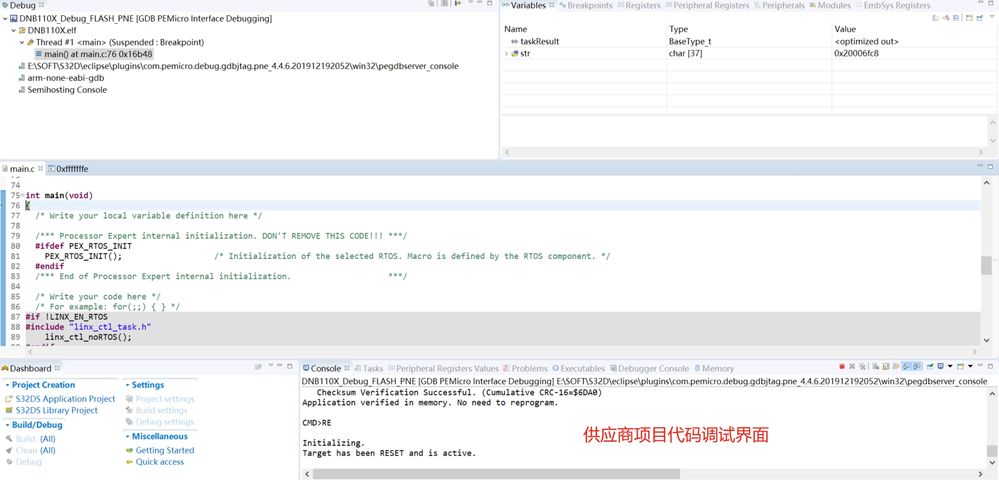
Task: Open the Peripheral Registers tab
Action: click(x=707, y=5)
